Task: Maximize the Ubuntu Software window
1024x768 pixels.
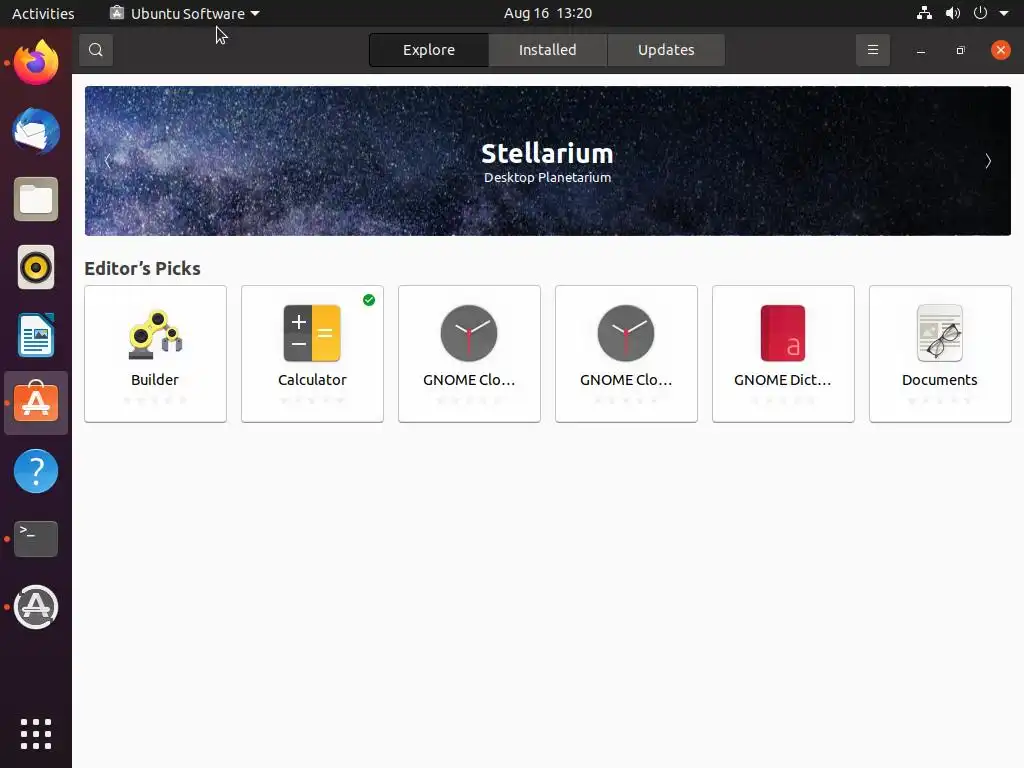Action: [x=961, y=50]
